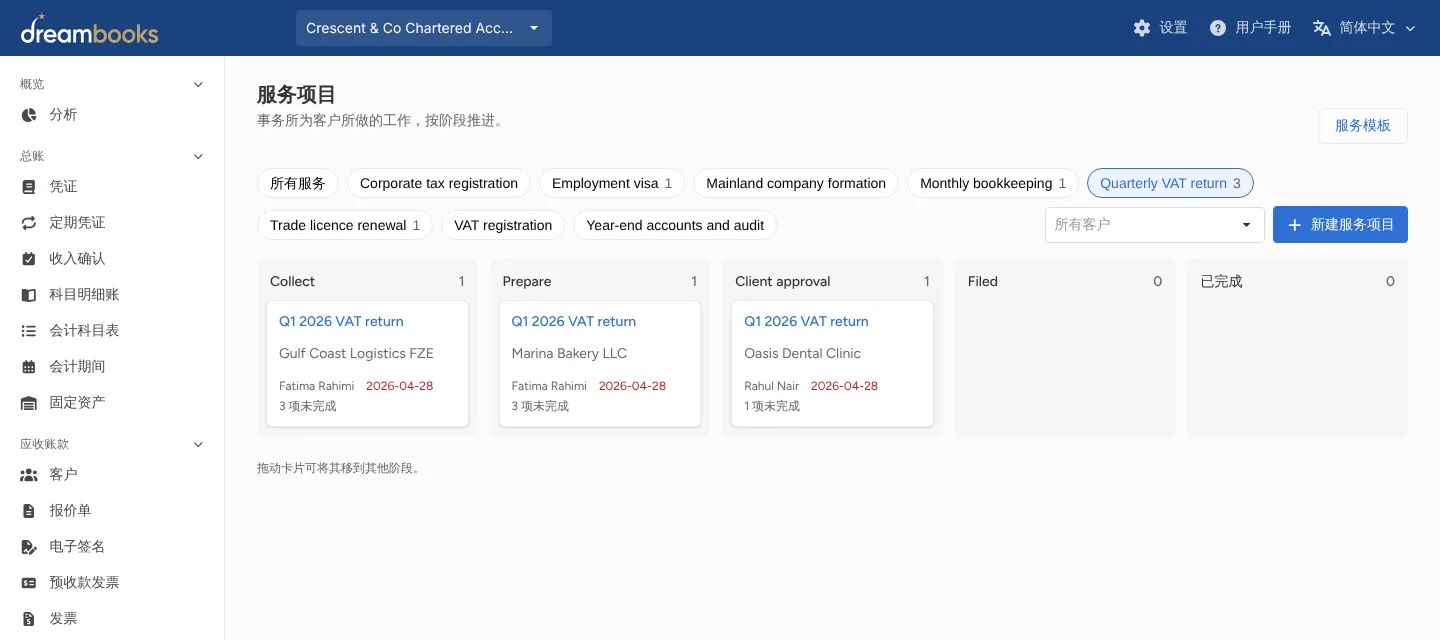The width and height of the screenshot is (1440, 640).
Task: Collapse the 总账 sidebar section
Action: click(x=198, y=156)
